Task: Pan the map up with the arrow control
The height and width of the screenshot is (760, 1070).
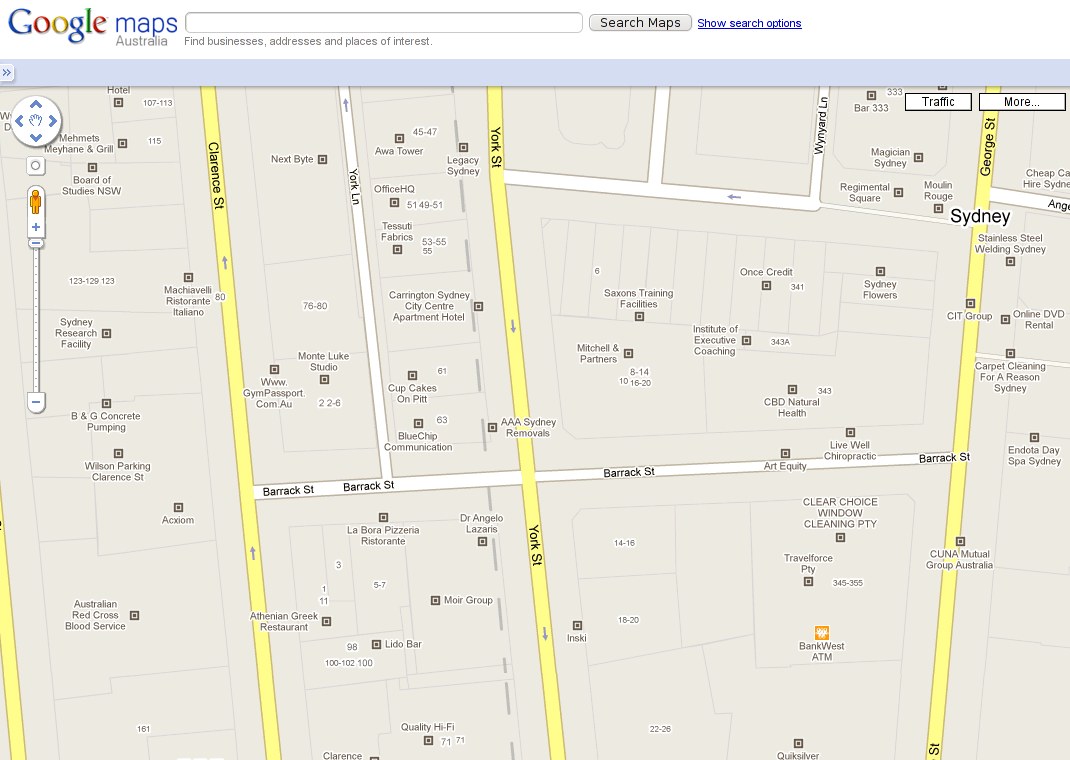Action: [x=36, y=104]
